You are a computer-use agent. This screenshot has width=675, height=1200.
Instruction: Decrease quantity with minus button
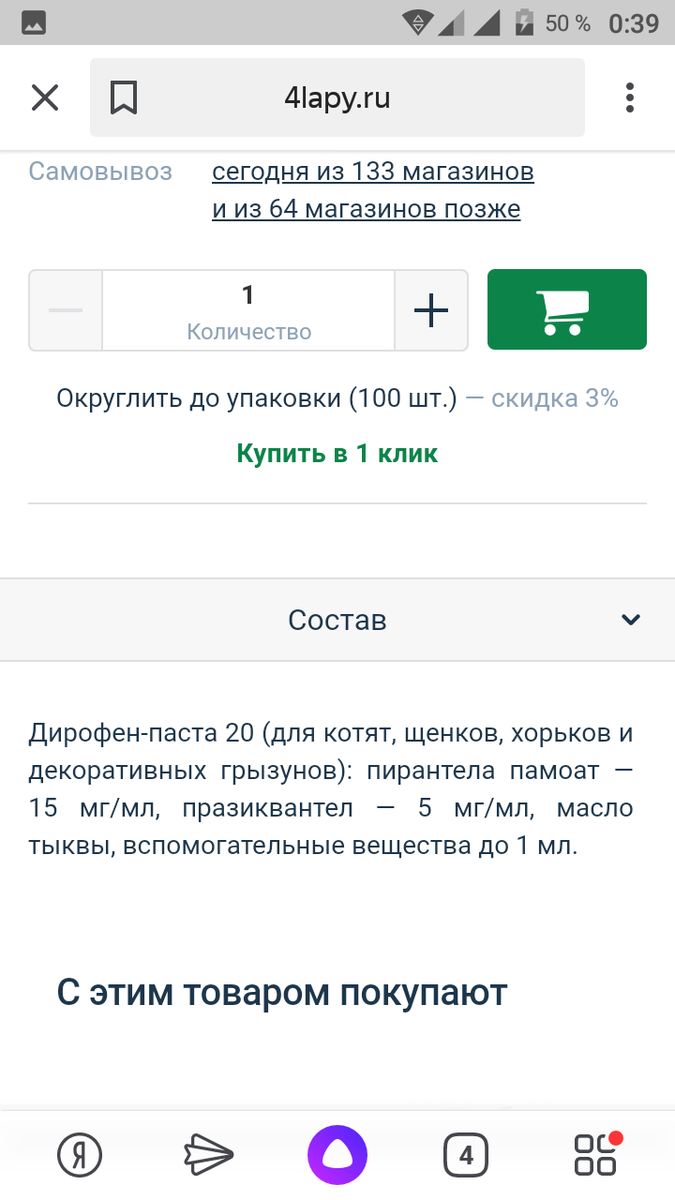(x=66, y=310)
